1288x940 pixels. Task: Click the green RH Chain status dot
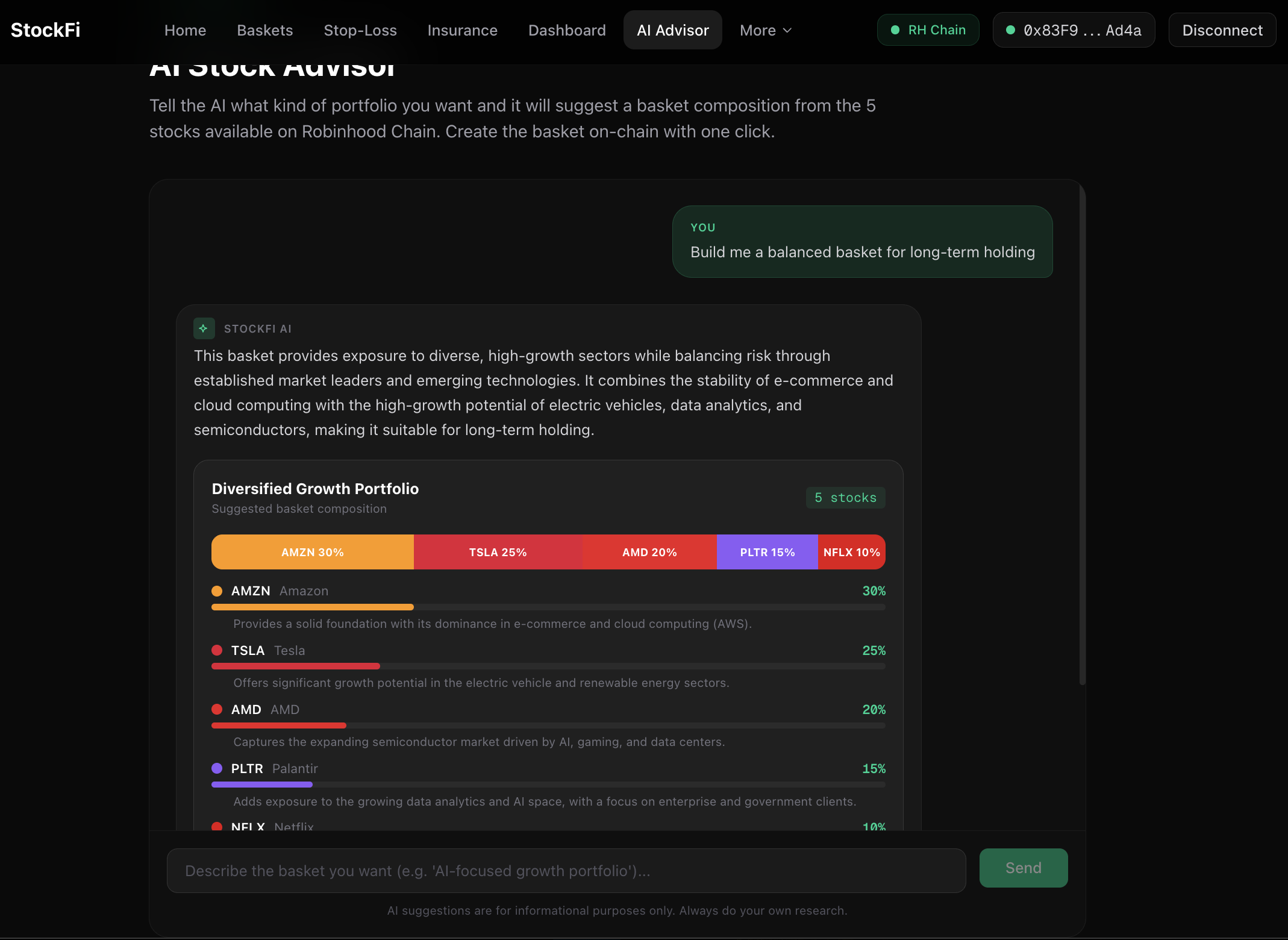(x=895, y=30)
